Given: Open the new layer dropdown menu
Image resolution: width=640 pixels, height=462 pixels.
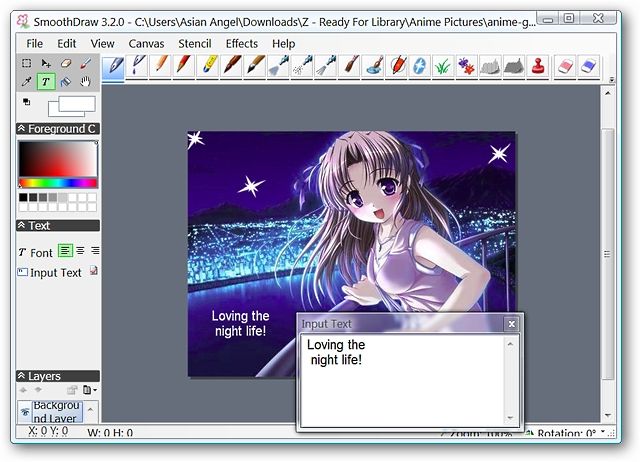Looking at the screenshot, I should pos(89,390).
